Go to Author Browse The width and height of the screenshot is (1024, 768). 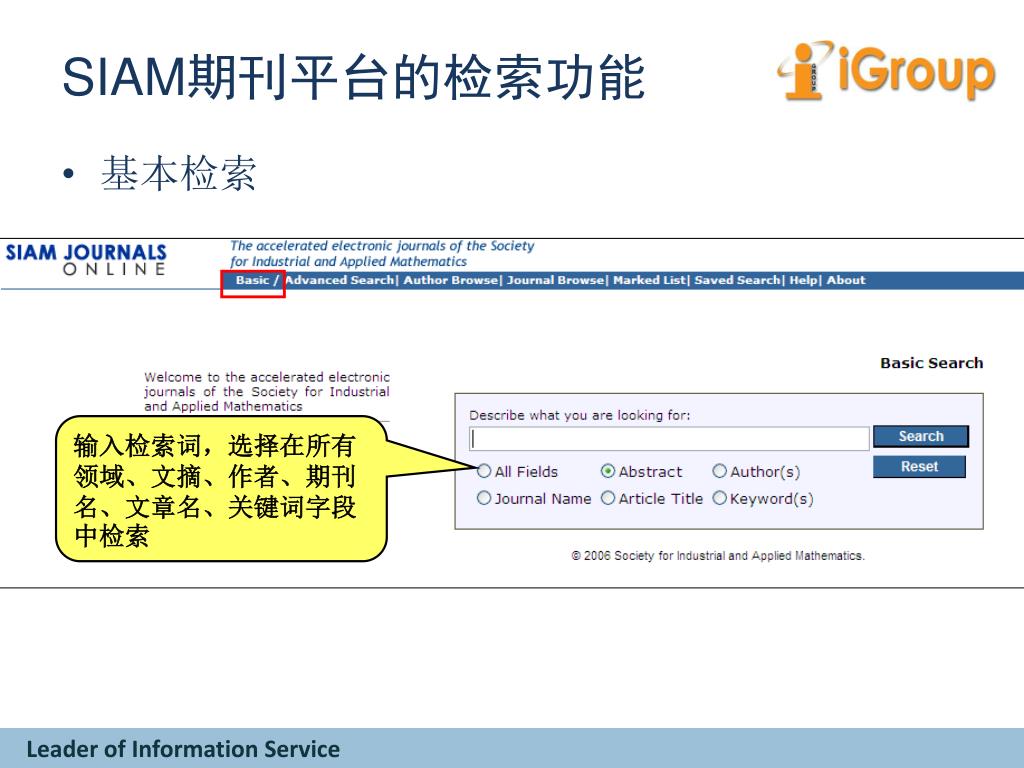(450, 280)
